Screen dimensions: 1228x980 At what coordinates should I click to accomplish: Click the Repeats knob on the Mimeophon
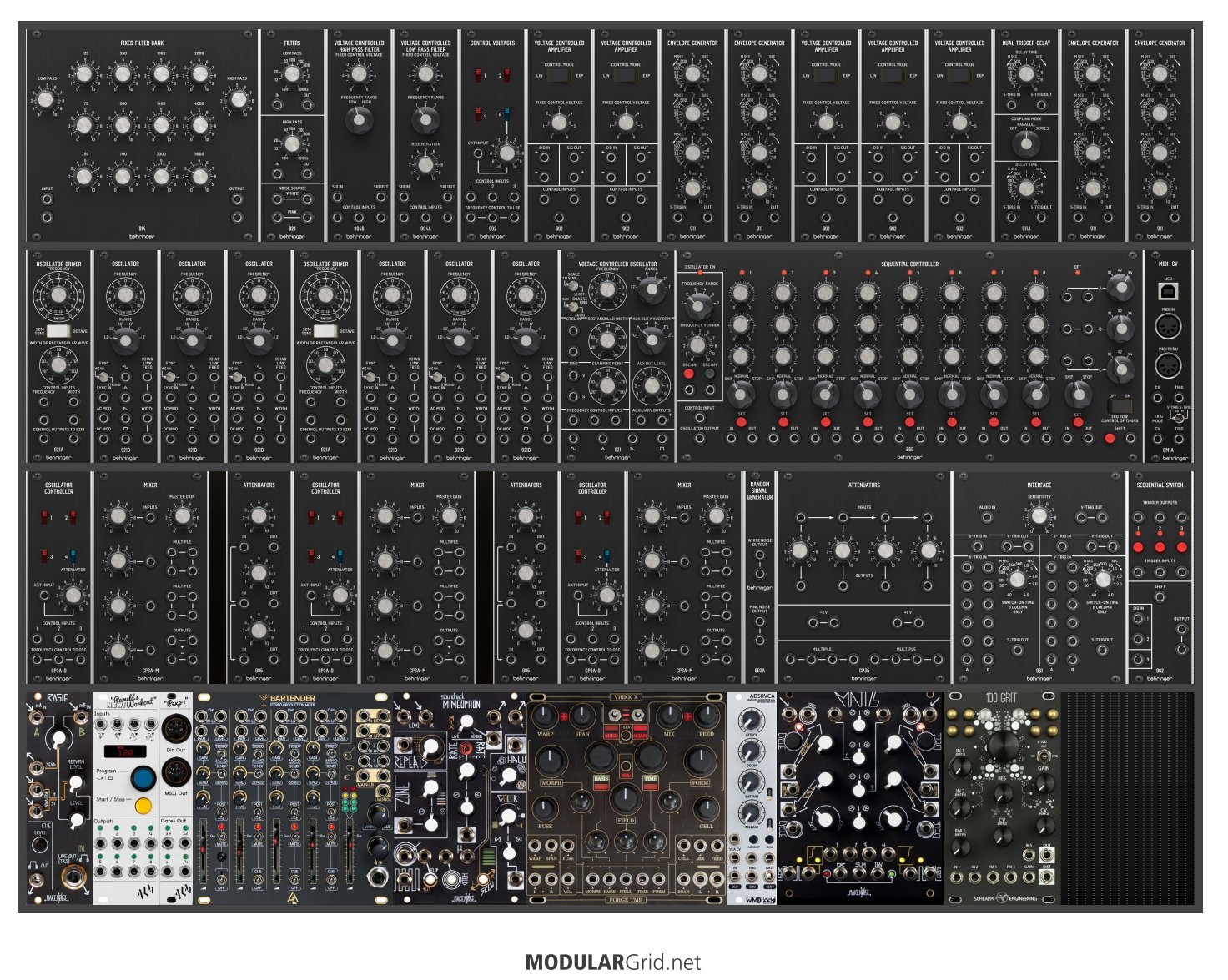coord(432,747)
